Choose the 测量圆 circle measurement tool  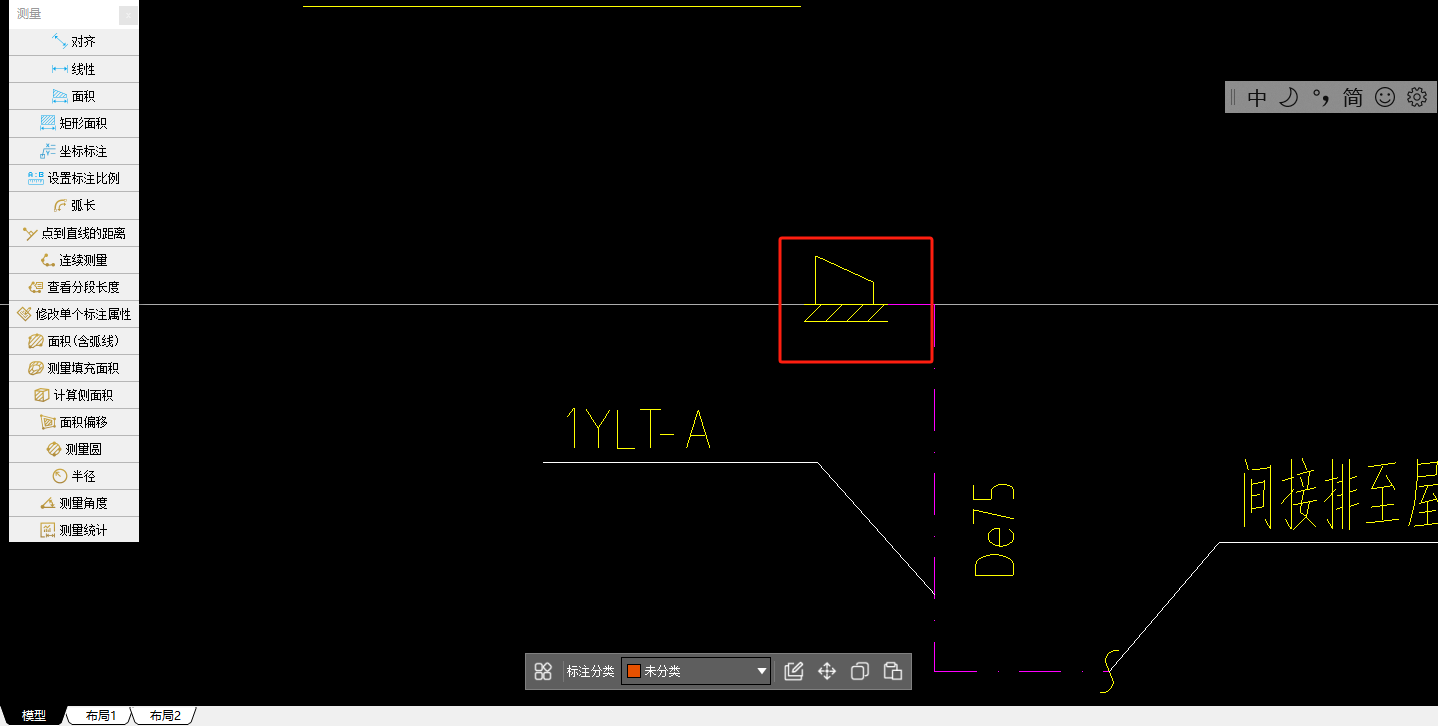pyautogui.click(x=74, y=449)
